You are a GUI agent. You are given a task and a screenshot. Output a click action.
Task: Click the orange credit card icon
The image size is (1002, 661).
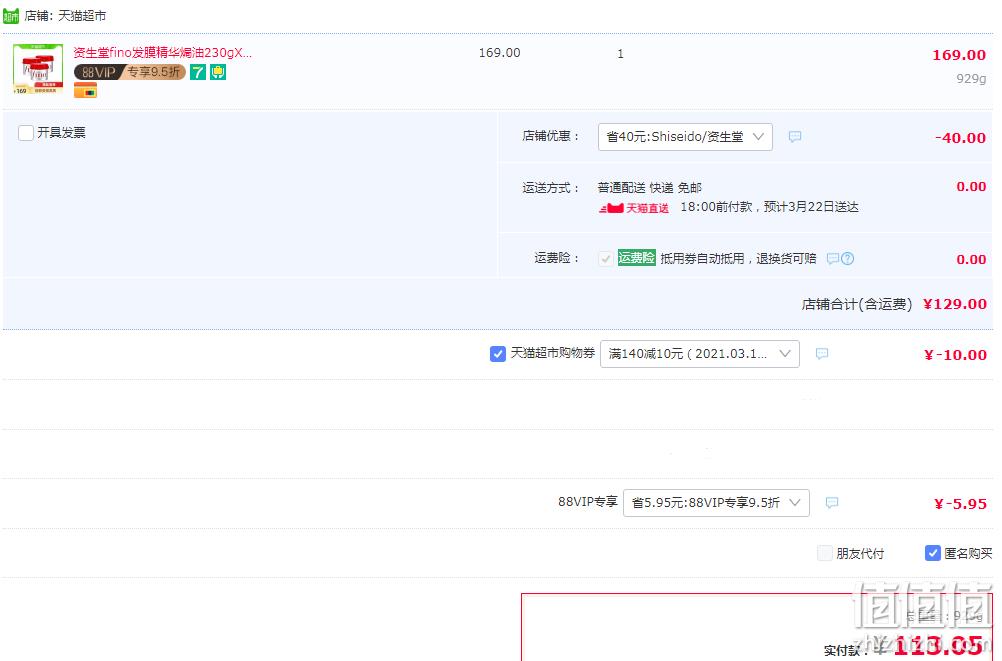[x=85, y=91]
